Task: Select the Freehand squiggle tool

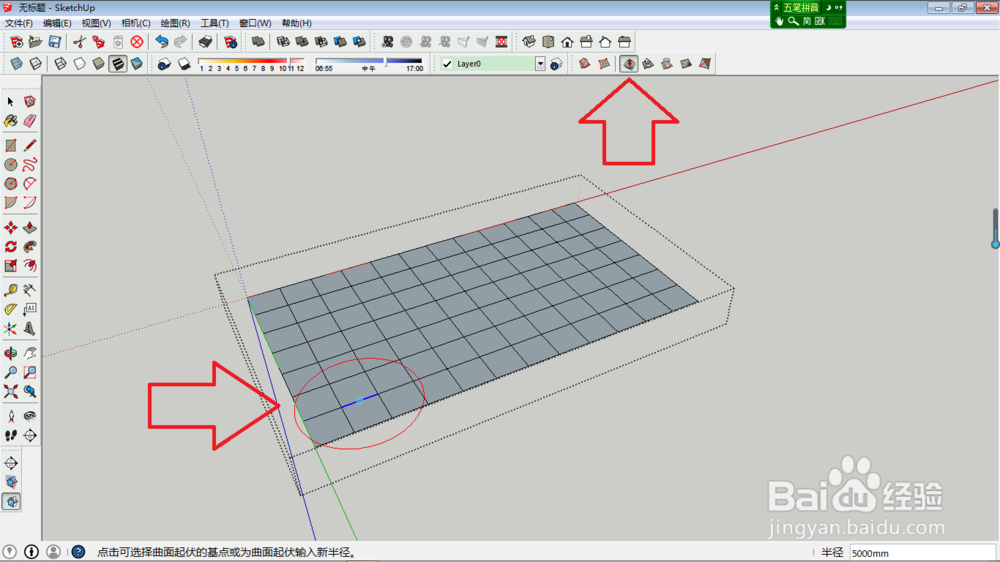Action: click(30, 165)
